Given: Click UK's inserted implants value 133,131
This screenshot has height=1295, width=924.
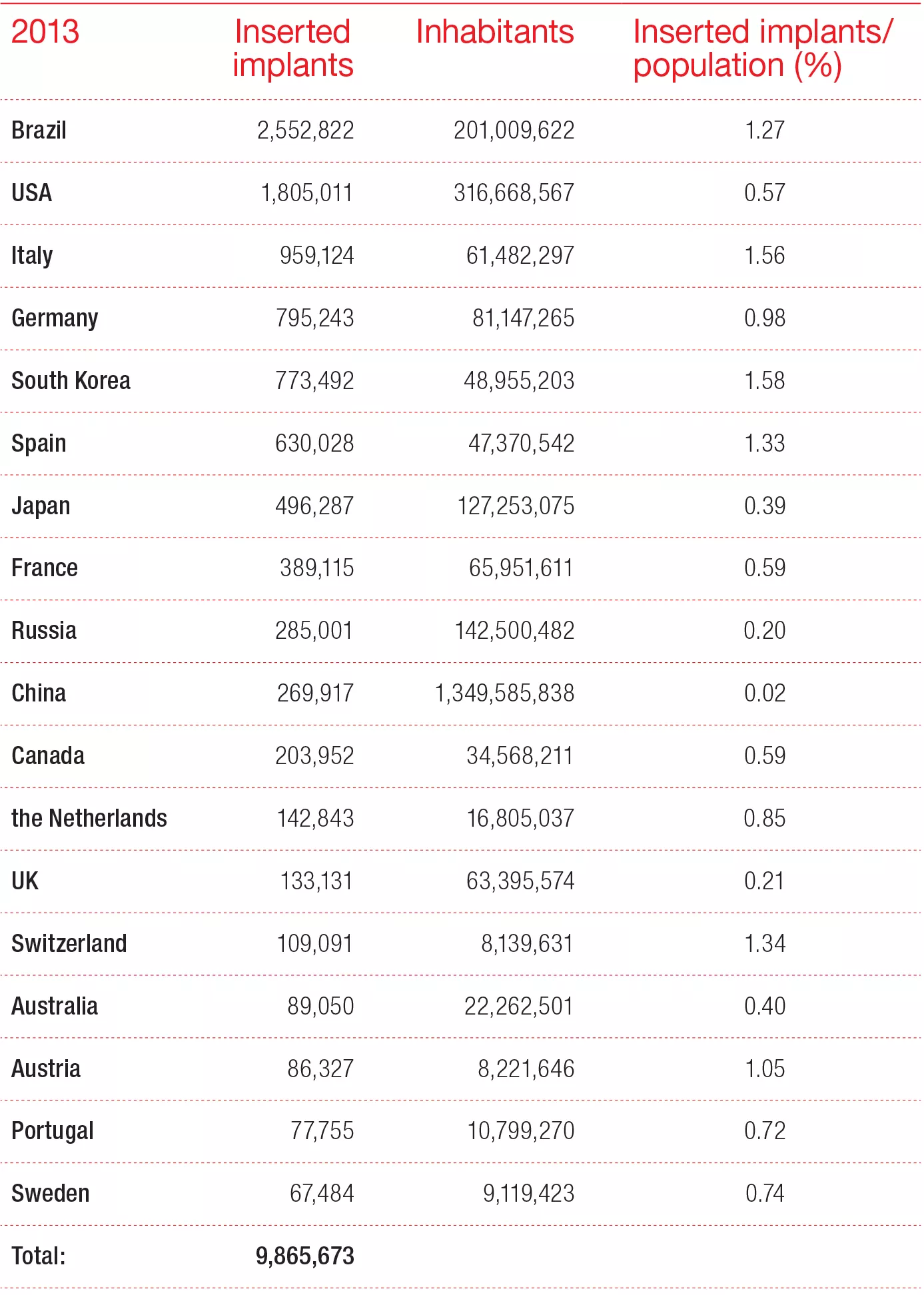Looking at the screenshot, I should pyautogui.click(x=316, y=881).
